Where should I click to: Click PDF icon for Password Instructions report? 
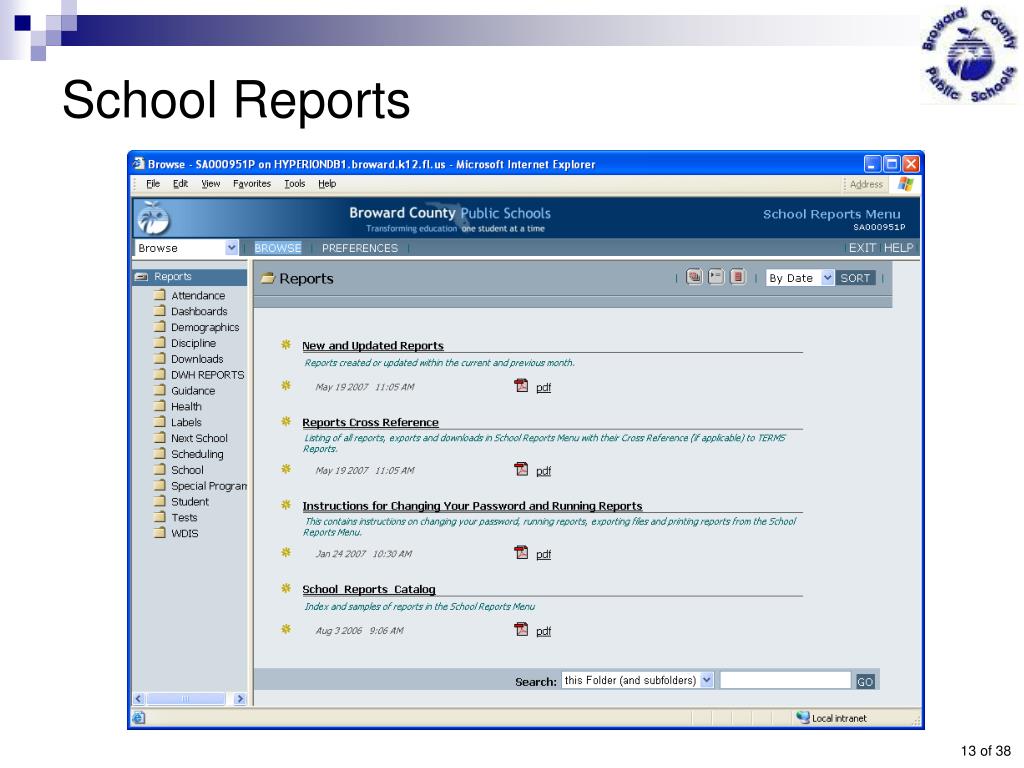click(521, 552)
